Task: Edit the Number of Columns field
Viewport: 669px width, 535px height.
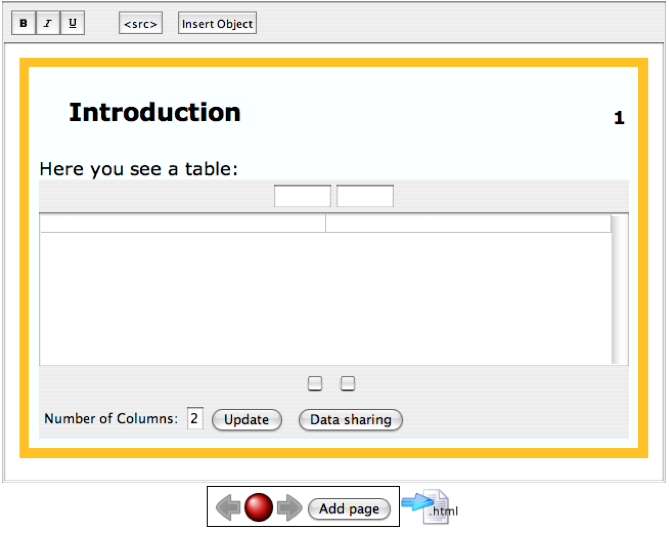Action: (195, 419)
